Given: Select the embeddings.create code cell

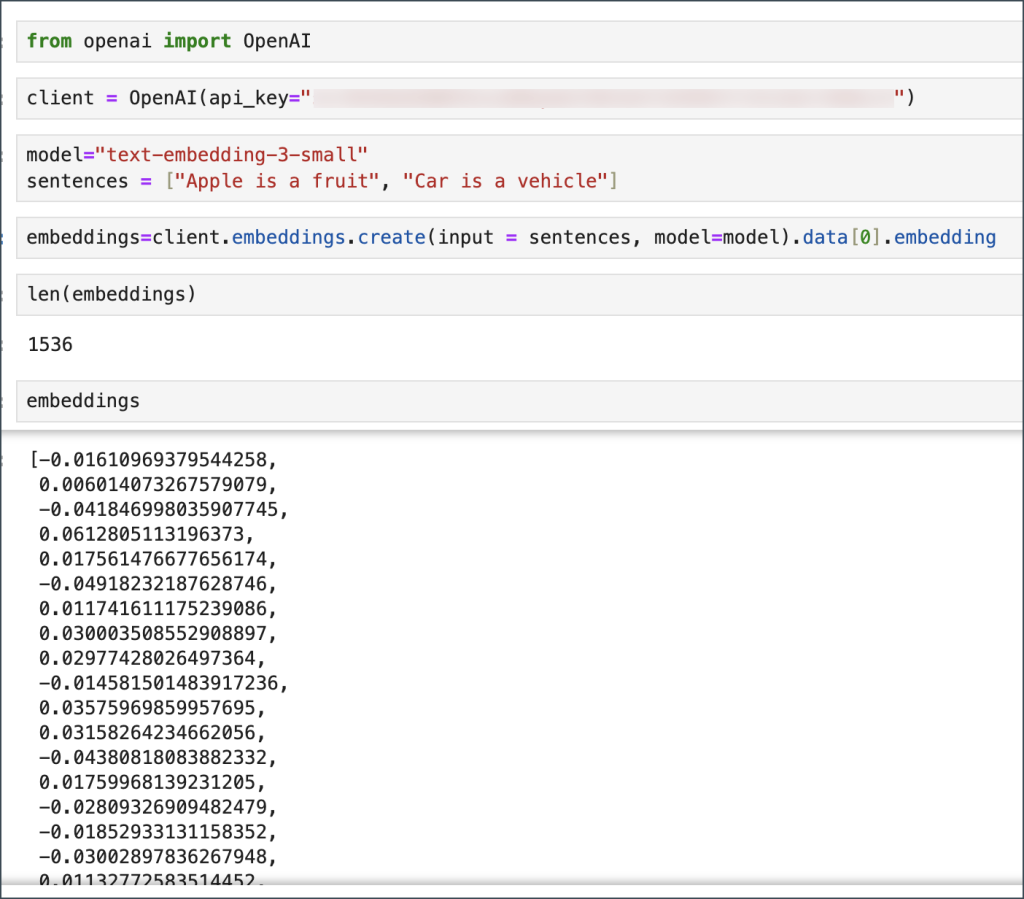Looking at the screenshot, I should 510,238.
